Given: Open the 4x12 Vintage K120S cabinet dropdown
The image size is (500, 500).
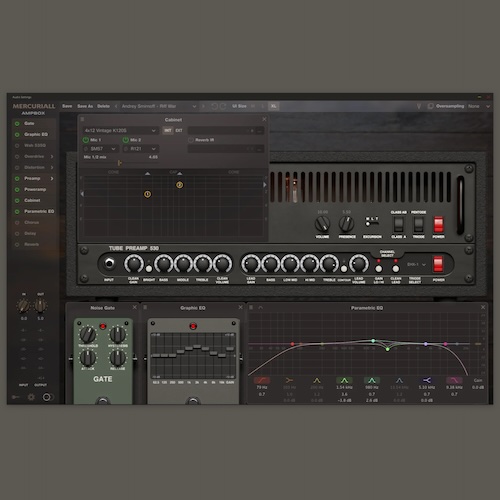Looking at the screenshot, I should point(120,131).
